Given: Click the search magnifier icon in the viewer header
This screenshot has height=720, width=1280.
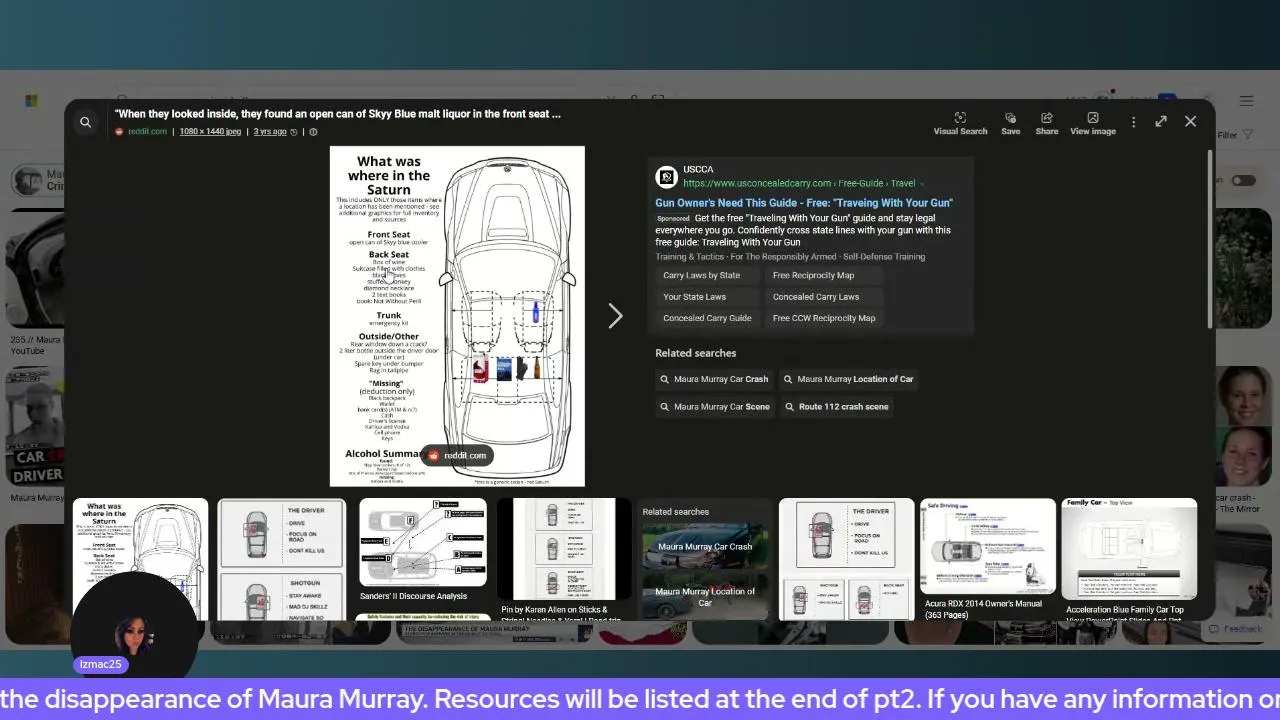Looking at the screenshot, I should point(85,122).
